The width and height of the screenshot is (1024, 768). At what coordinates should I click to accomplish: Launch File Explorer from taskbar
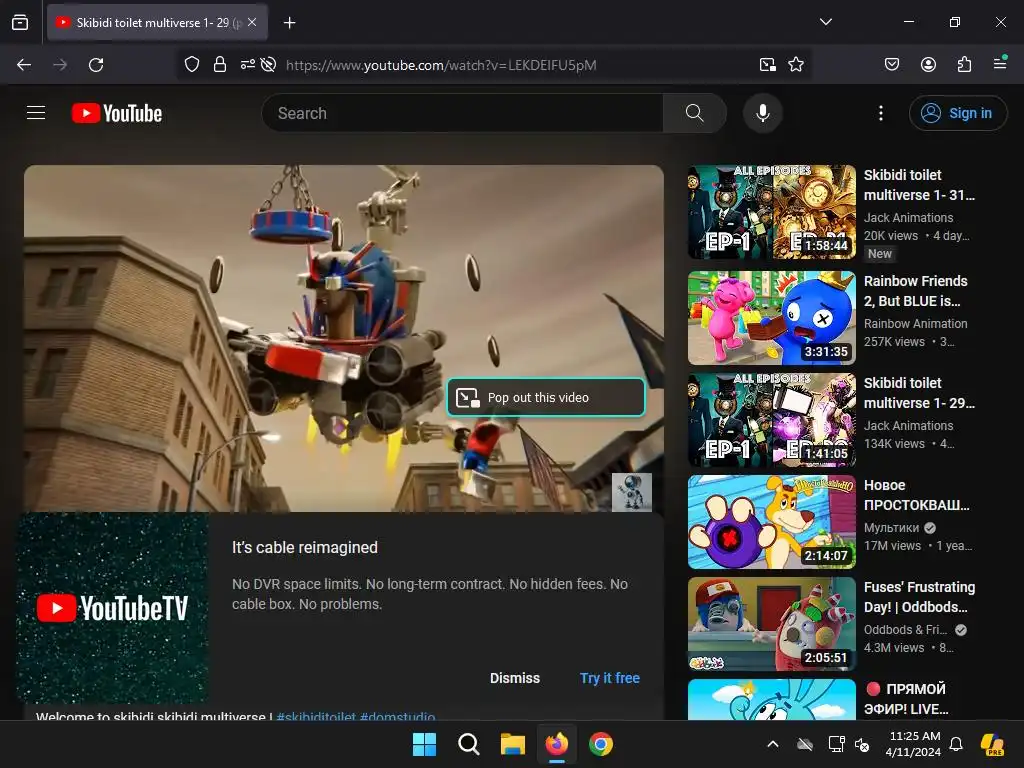tap(513, 744)
